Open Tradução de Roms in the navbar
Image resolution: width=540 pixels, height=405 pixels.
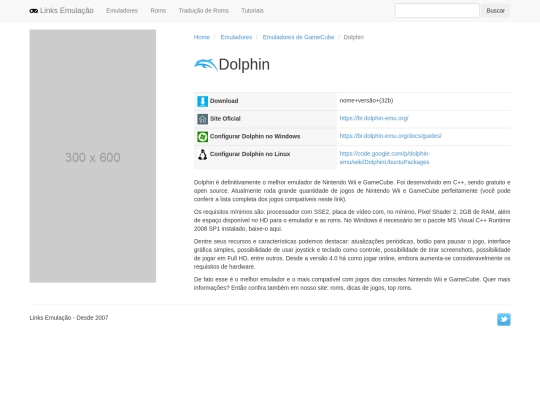[204, 11]
